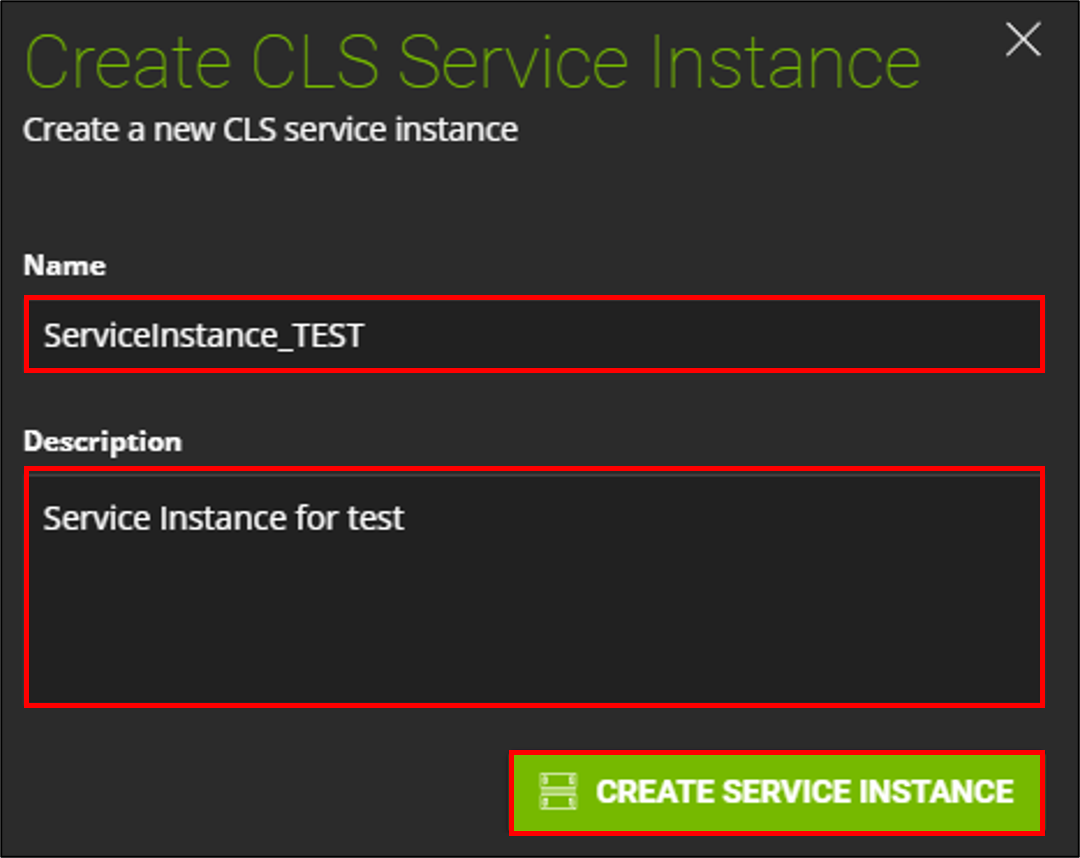Click the empty right side of Name field

703,335
